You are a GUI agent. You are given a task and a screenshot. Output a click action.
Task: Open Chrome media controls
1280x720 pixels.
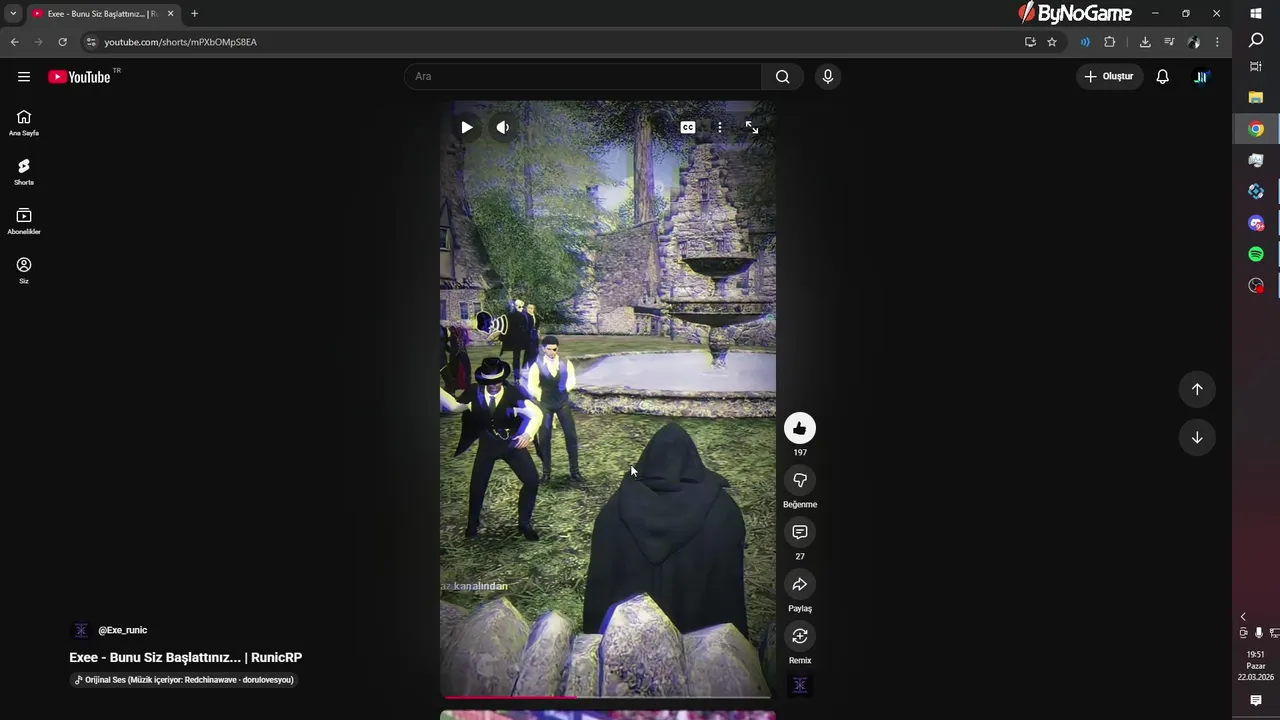(1169, 42)
